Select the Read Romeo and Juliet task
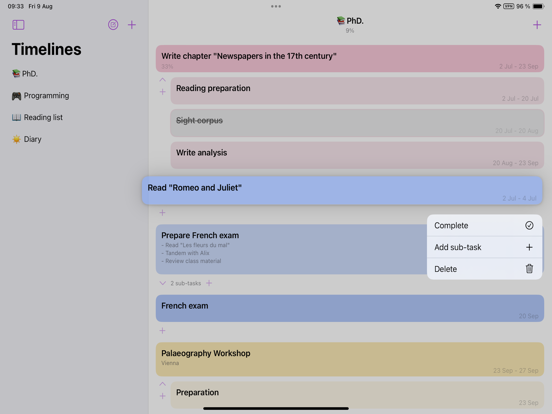 (x=342, y=190)
